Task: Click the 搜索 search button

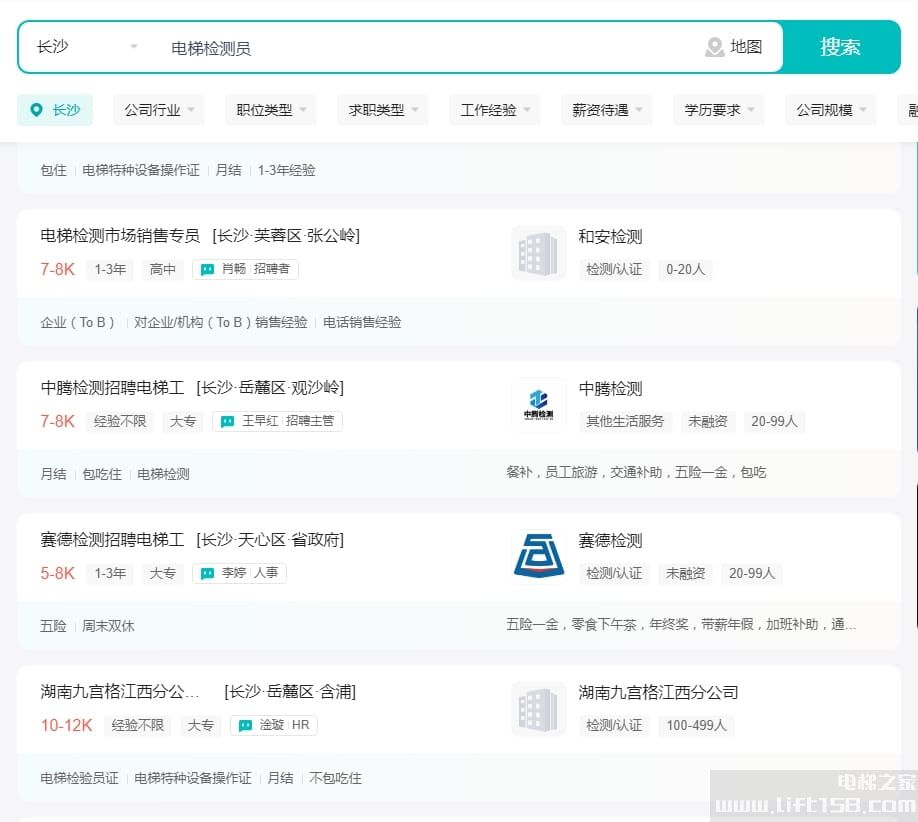Action: 841,47
